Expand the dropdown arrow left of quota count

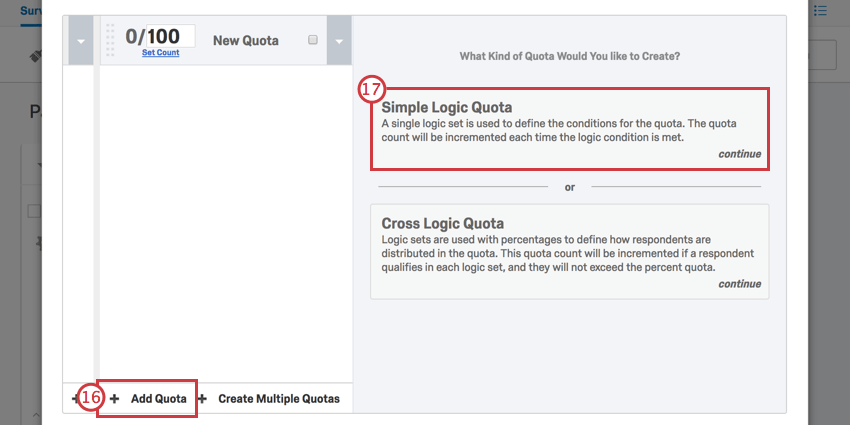79,41
